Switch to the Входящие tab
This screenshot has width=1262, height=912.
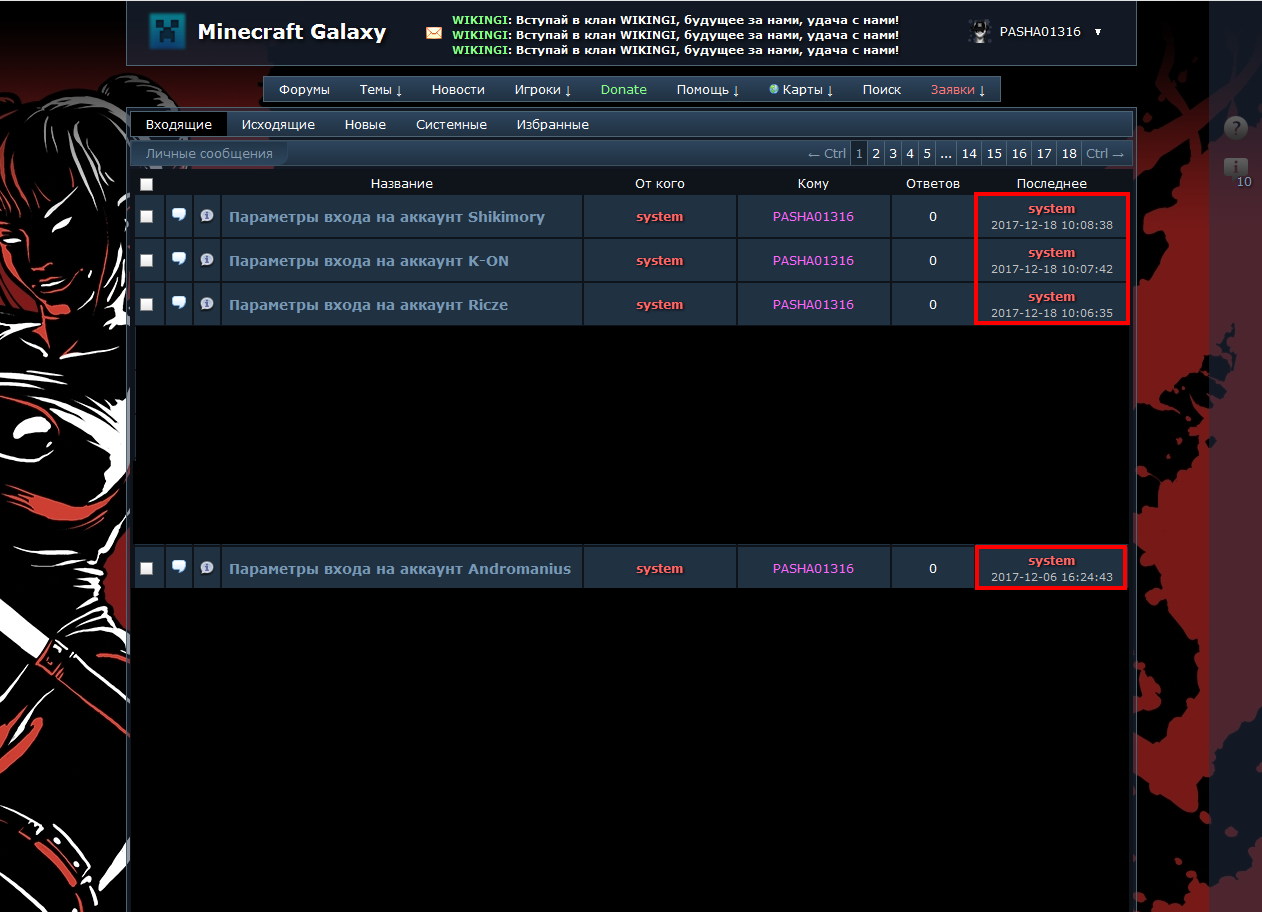[179, 125]
